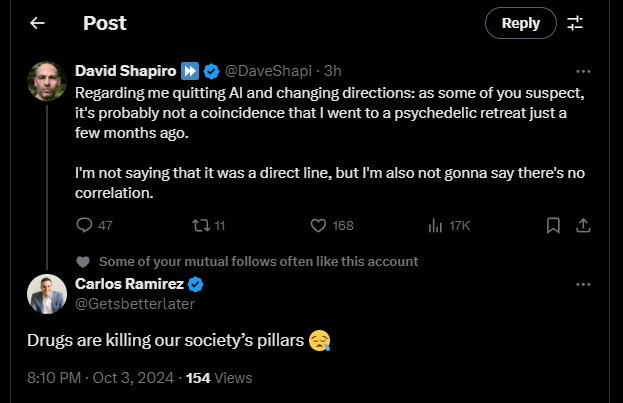Open more options on David Shapiro's post

(x=584, y=72)
